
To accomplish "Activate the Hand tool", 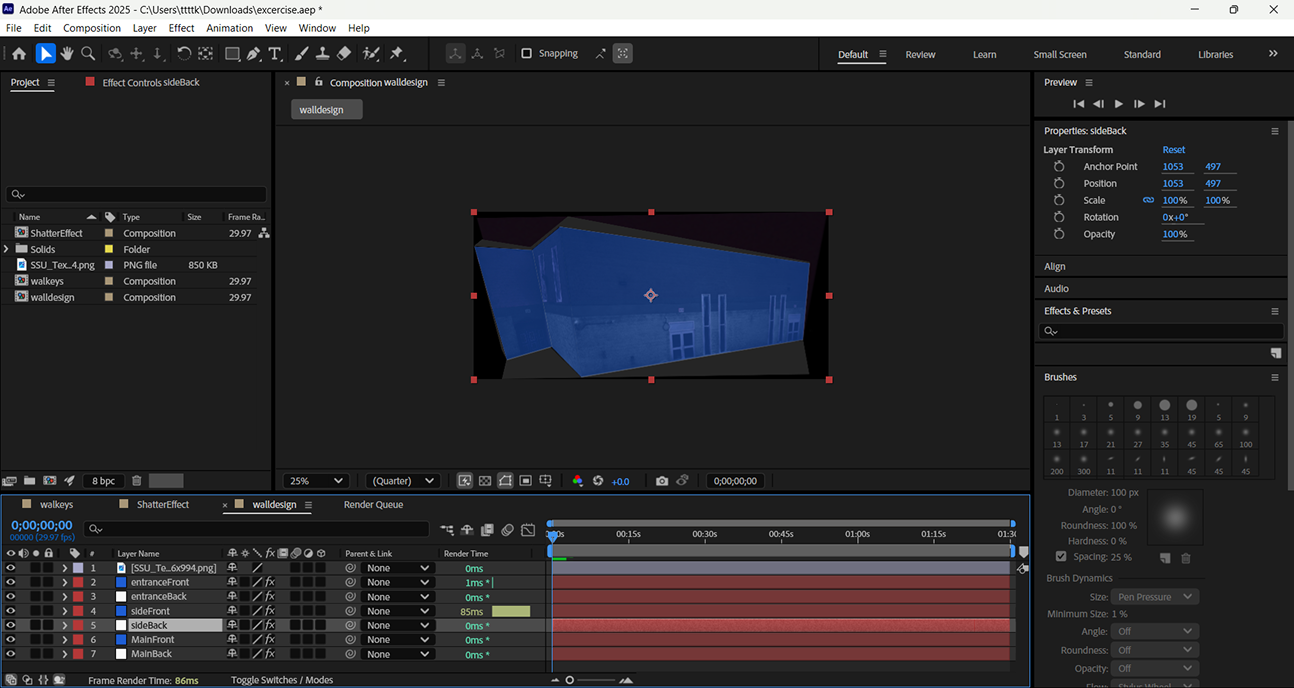I will click(67, 53).
